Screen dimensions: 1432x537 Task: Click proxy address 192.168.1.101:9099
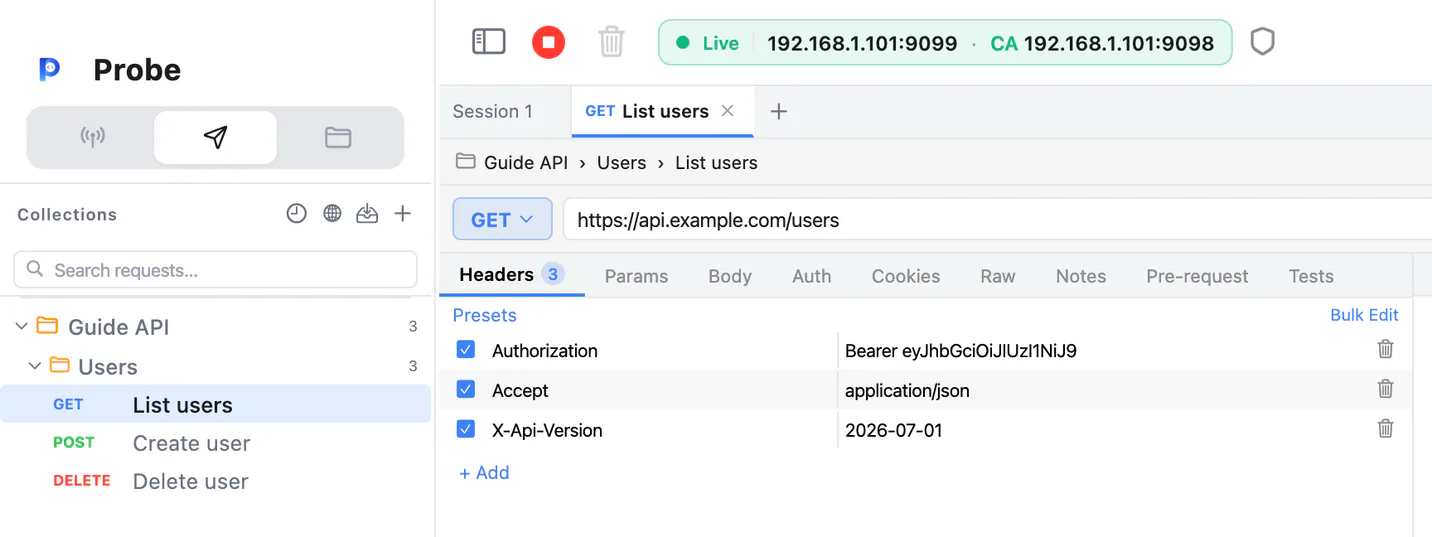click(x=862, y=43)
